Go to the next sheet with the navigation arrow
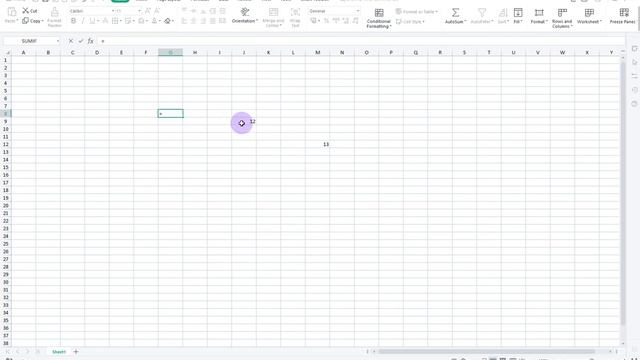 27,351
